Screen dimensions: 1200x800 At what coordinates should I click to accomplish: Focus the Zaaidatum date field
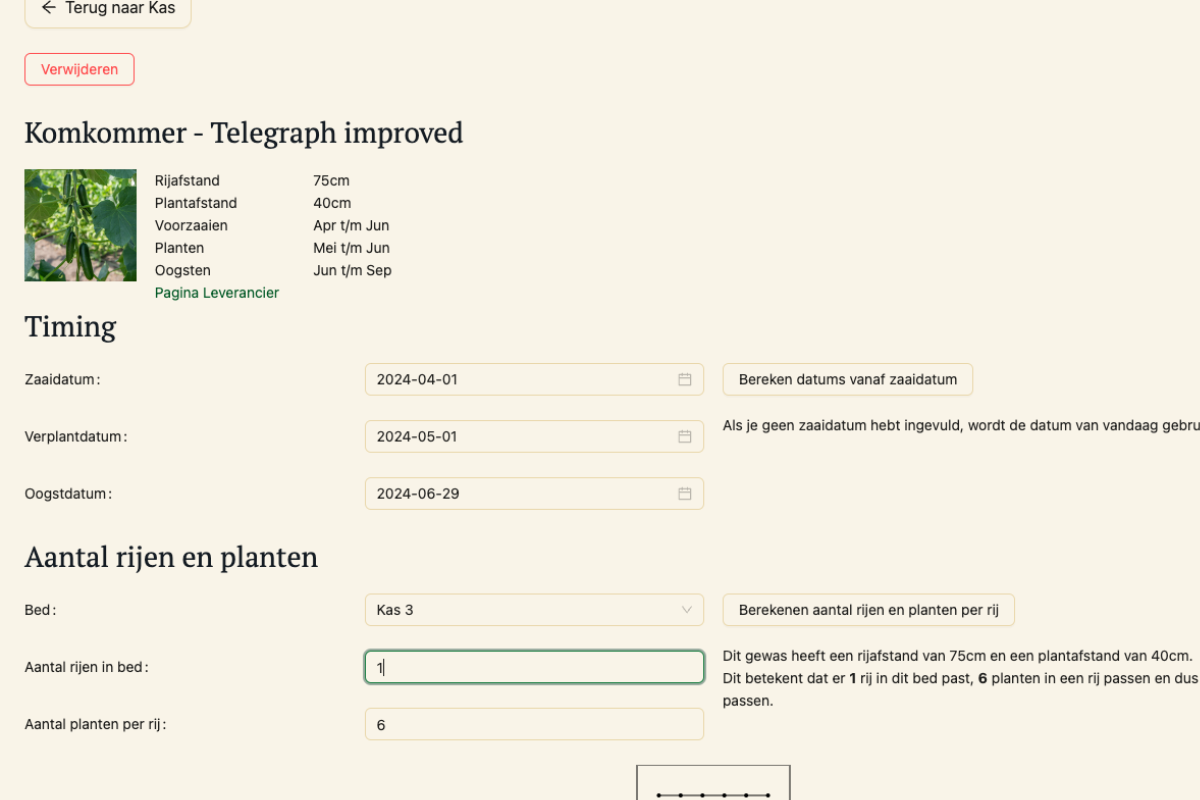(534, 380)
